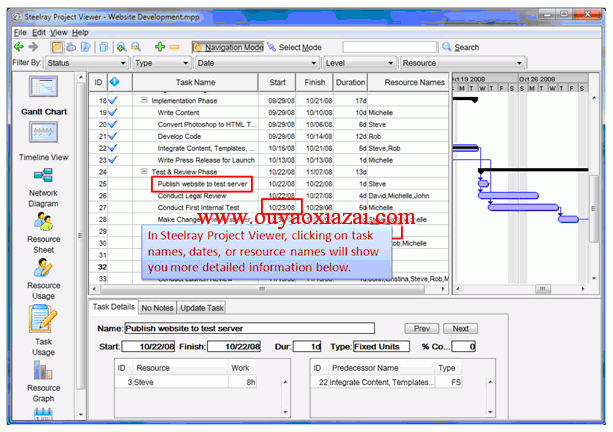Click the green plus expand icon
The image size is (613, 432).
(160, 47)
